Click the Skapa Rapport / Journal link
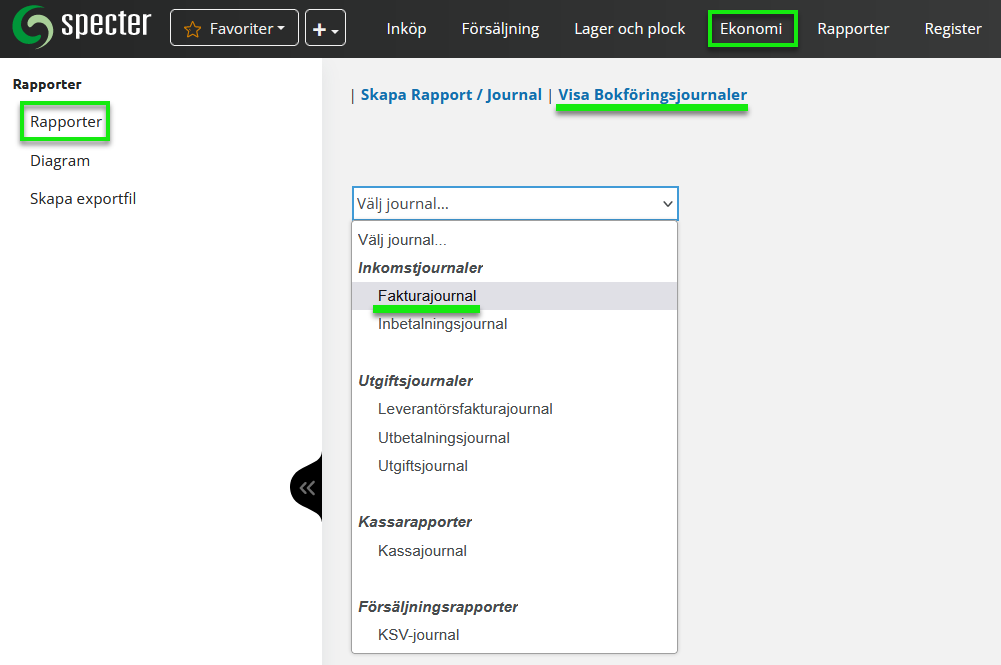This screenshot has width=1001, height=665. coord(450,95)
